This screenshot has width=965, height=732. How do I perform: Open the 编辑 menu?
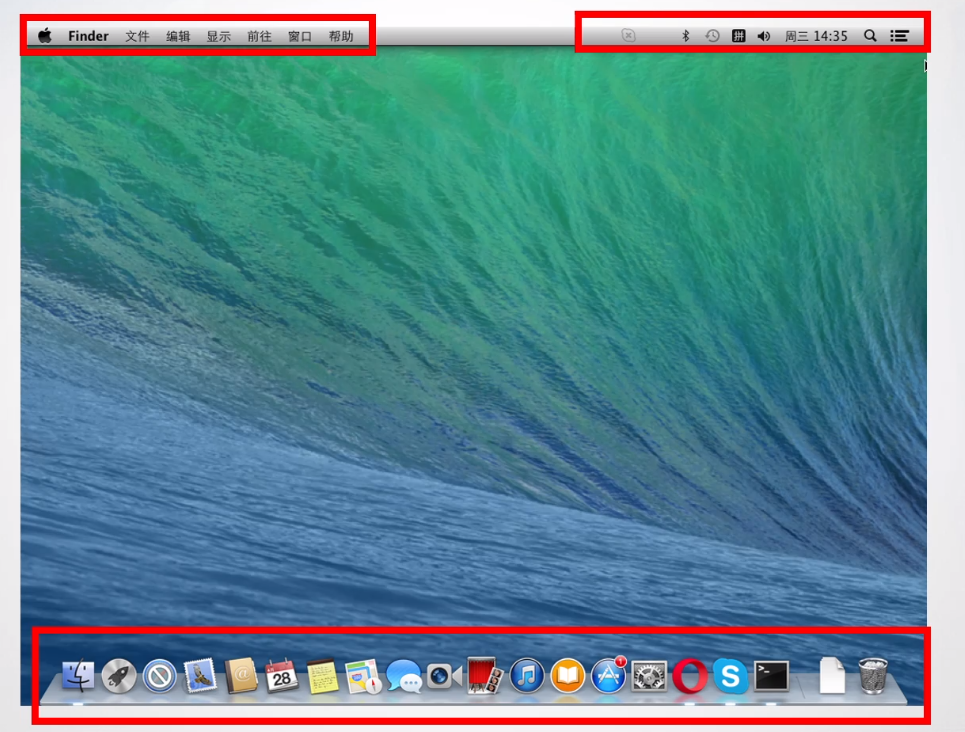[x=178, y=36]
